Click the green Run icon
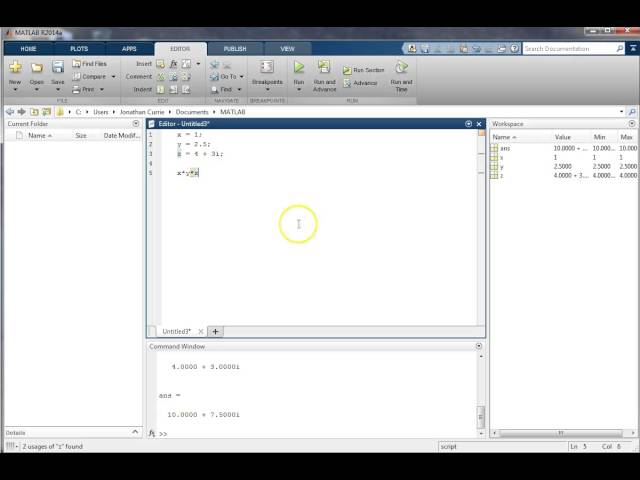The height and width of the screenshot is (480, 640). [x=299, y=67]
